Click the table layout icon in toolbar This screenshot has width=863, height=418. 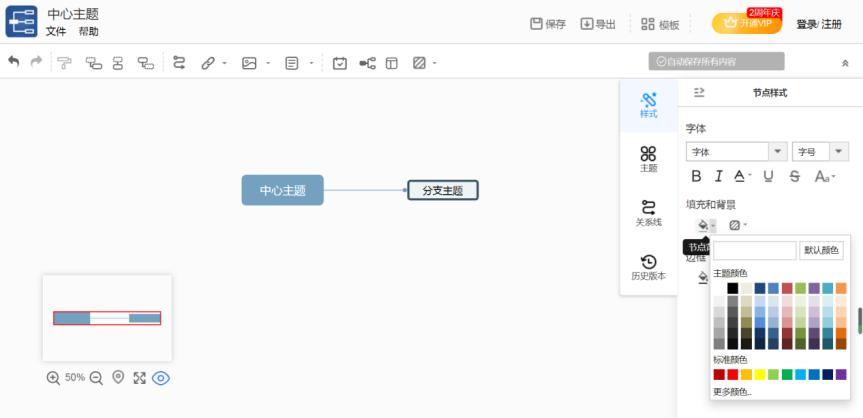(x=391, y=63)
